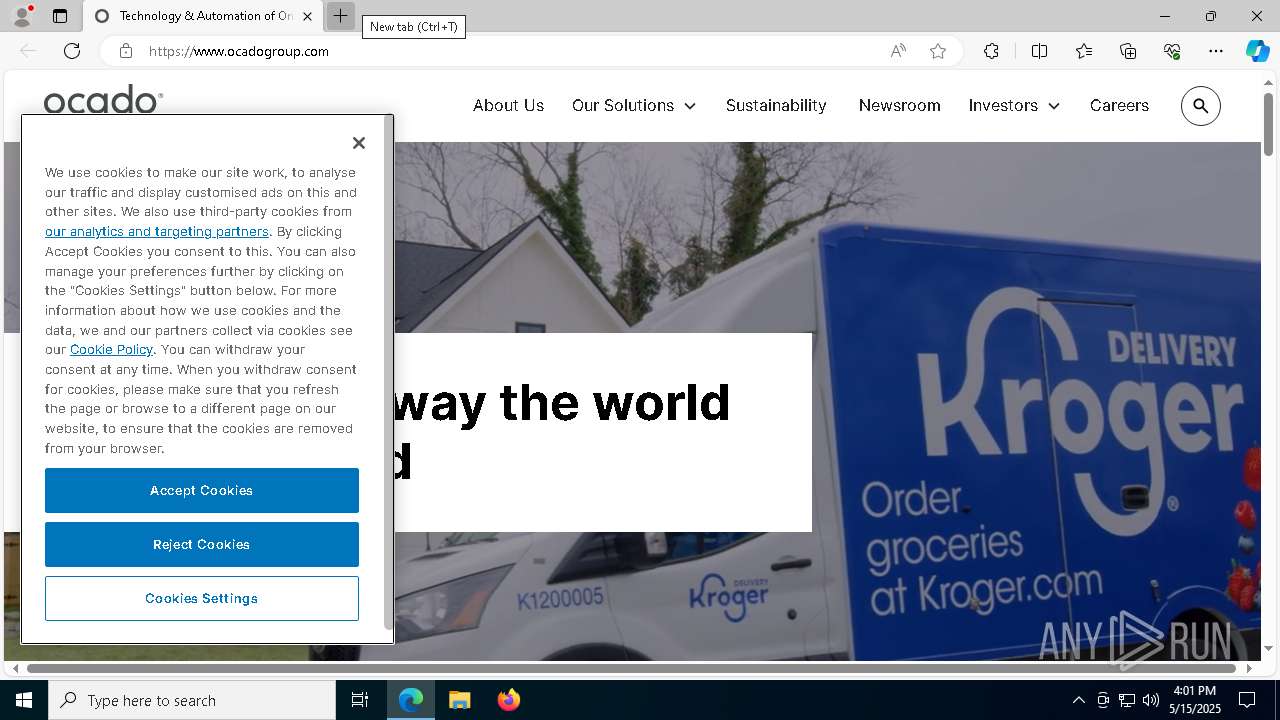
Task: Toggle split screen icon
Action: (1039, 51)
